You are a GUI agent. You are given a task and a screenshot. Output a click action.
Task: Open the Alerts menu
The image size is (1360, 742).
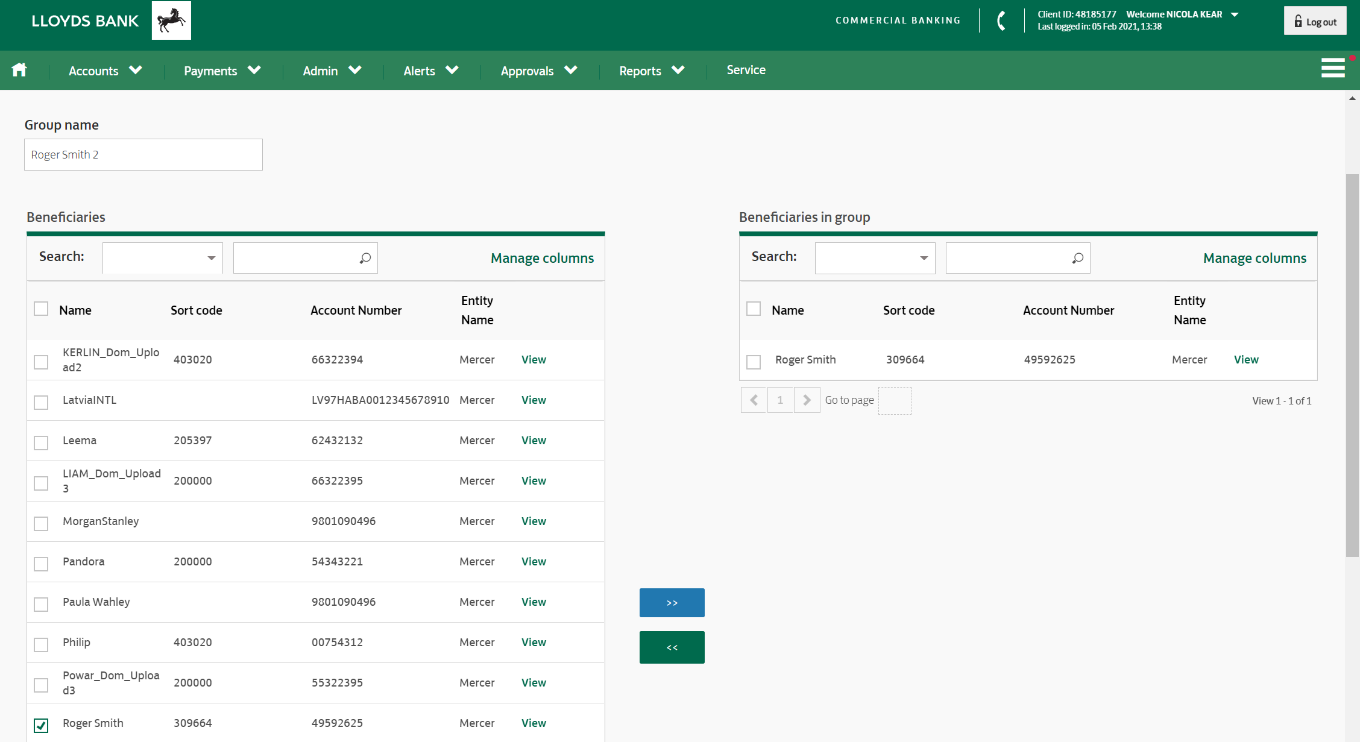point(431,70)
